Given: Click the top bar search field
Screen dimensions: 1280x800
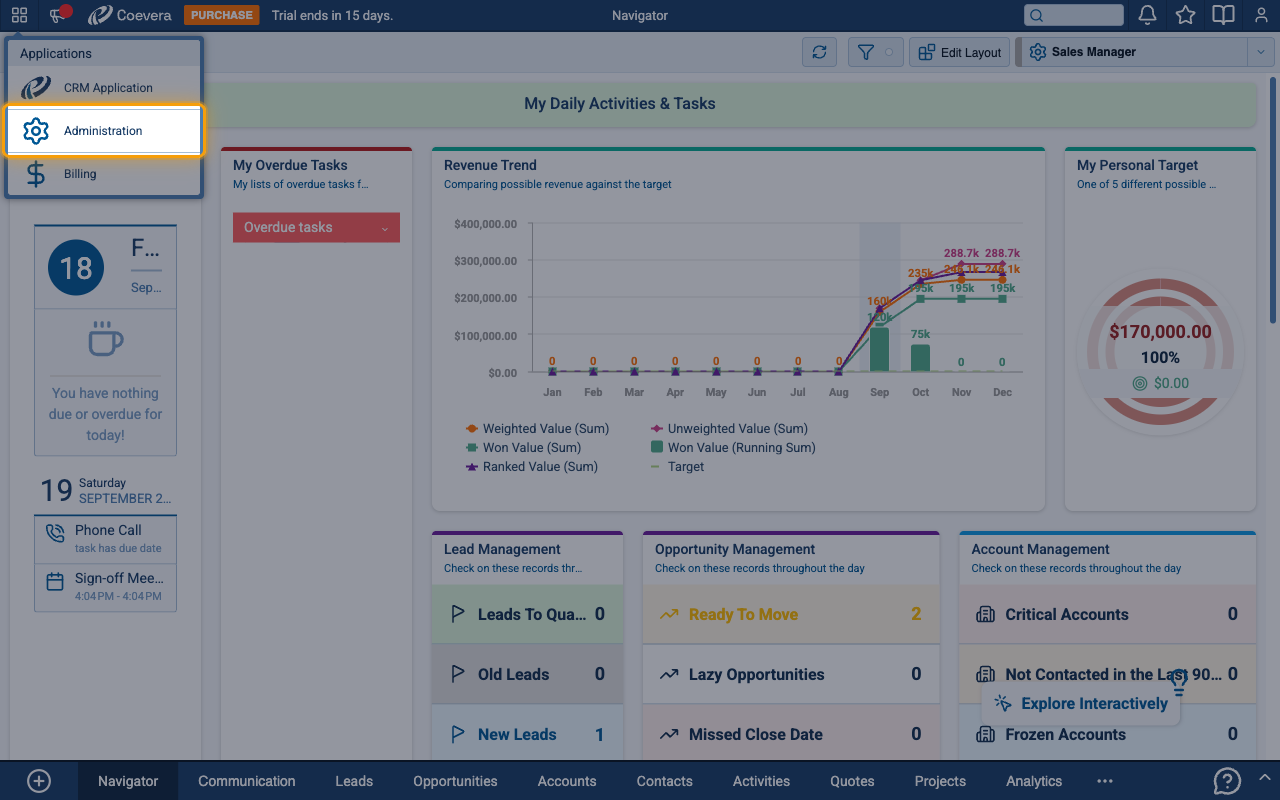Looking at the screenshot, I should point(1074,15).
